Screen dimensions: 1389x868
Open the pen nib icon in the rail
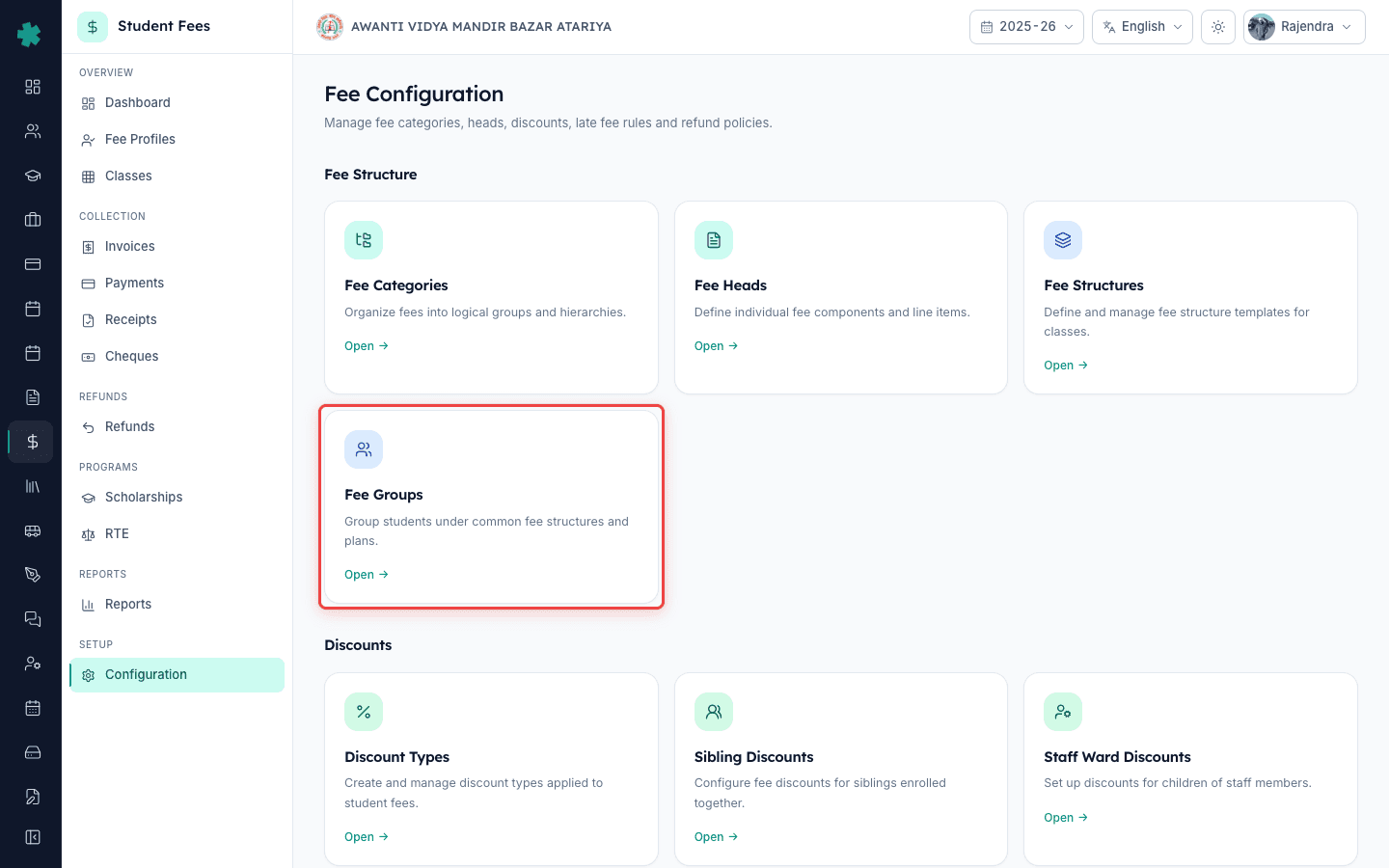coord(33,575)
